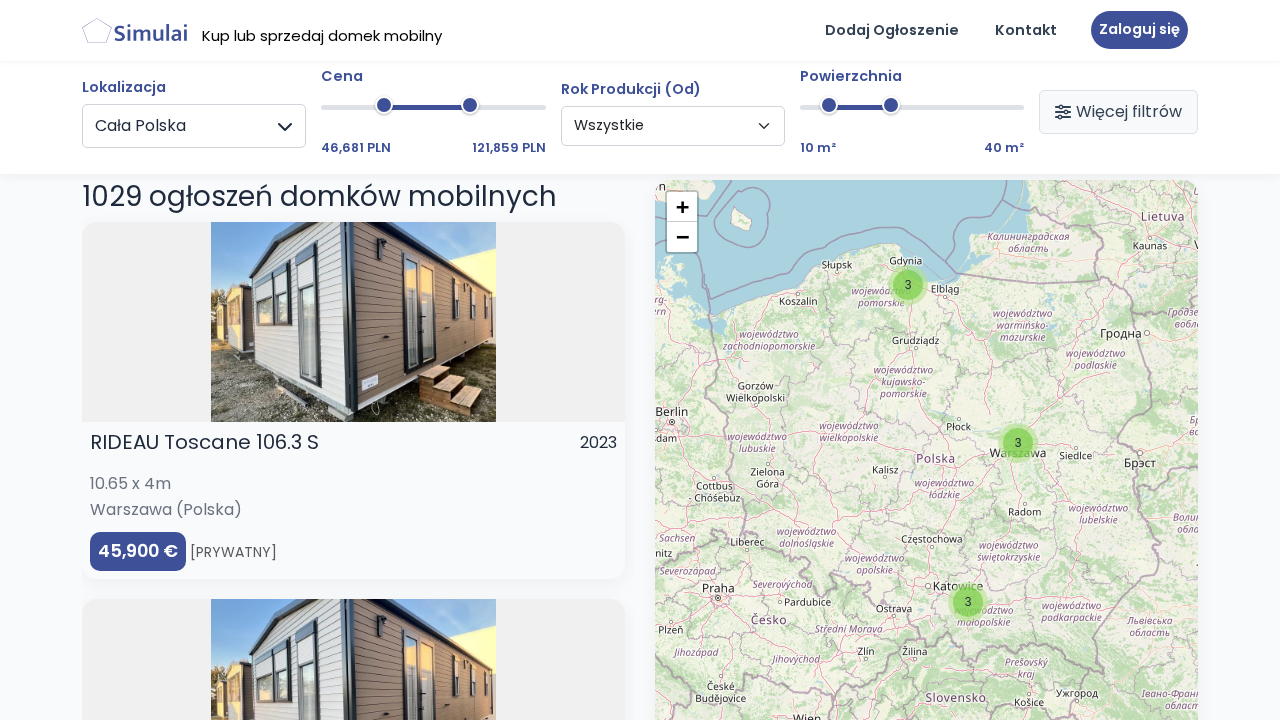Click the minimum Powierzchnia slider handle
1280x720 pixels.
pos(829,106)
